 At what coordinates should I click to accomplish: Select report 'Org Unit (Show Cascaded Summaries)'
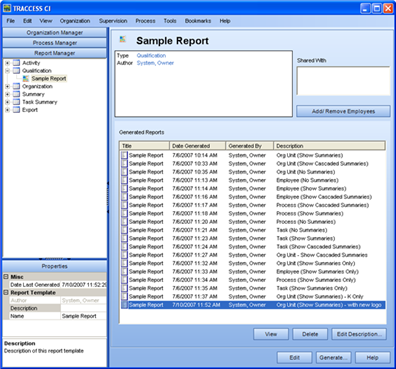(x=253, y=164)
